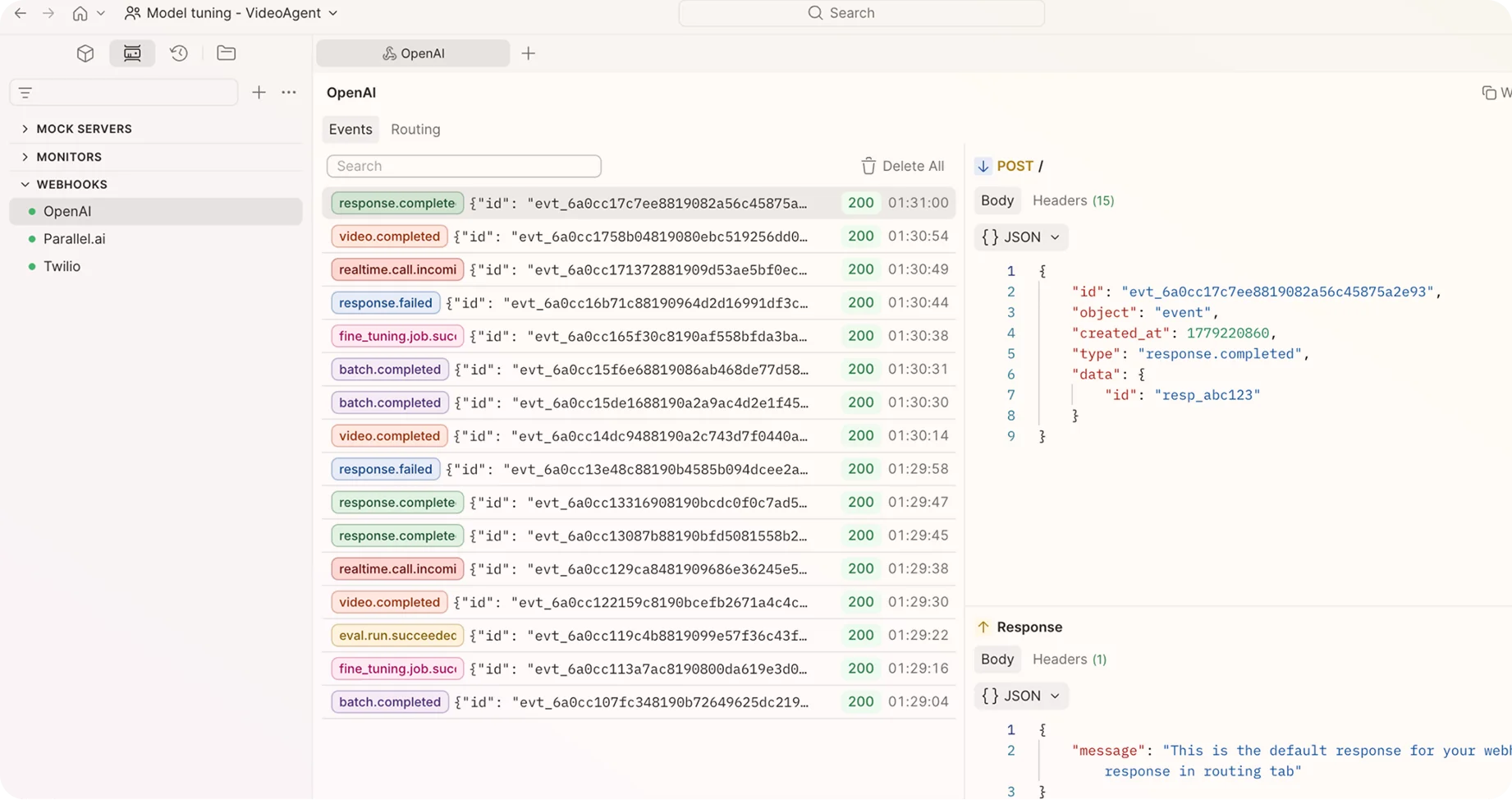Click the sidebar filter icon

[25, 93]
